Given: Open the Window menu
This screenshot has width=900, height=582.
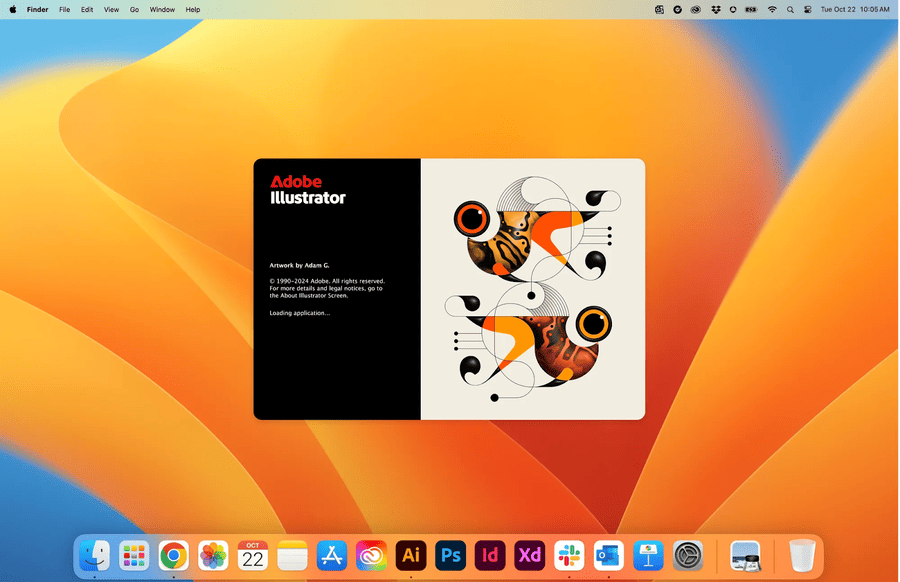Looking at the screenshot, I should tap(161, 9).
